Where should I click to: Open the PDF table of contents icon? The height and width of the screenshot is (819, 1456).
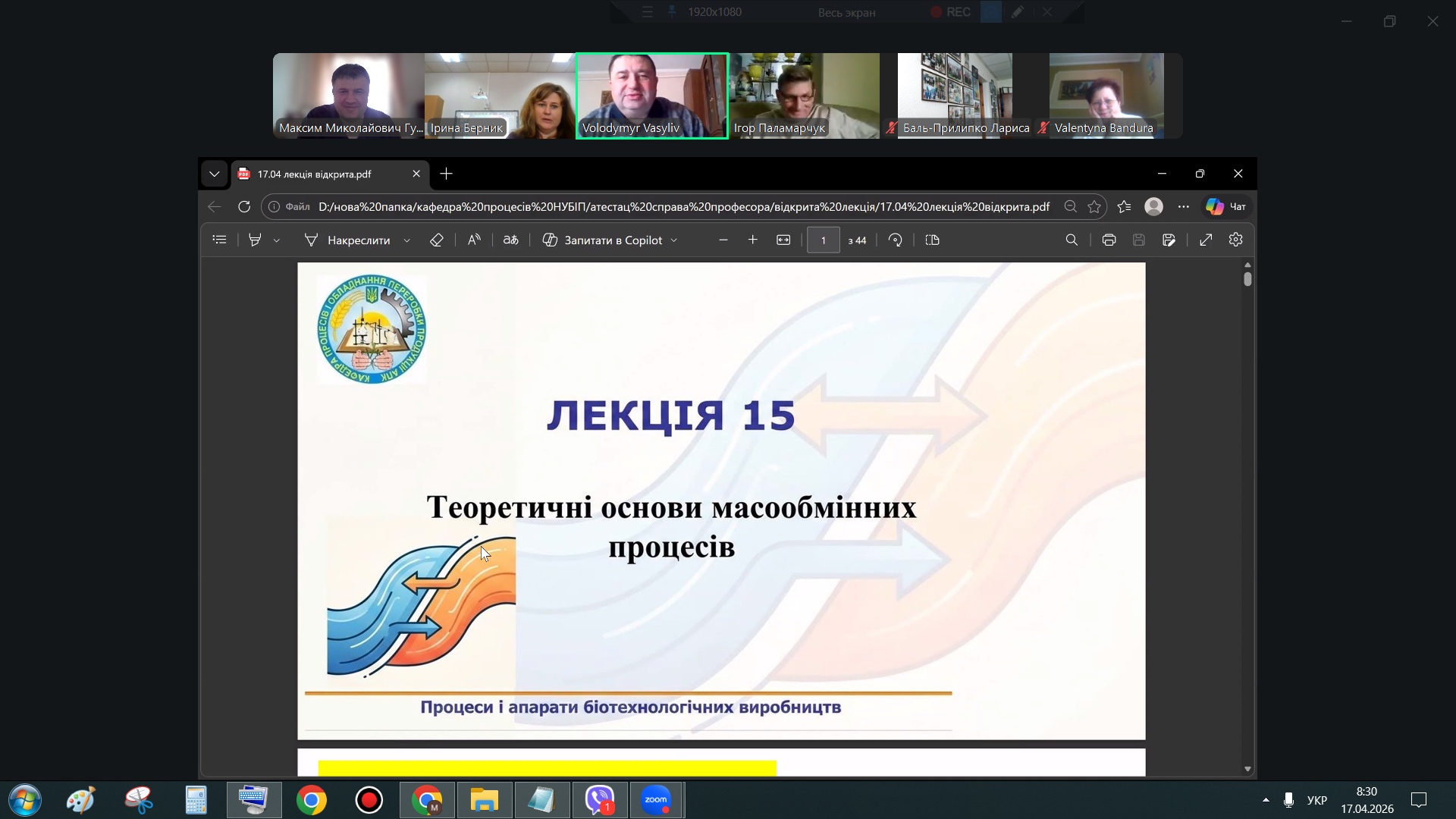pyautogui.click(x=219, y=240)
